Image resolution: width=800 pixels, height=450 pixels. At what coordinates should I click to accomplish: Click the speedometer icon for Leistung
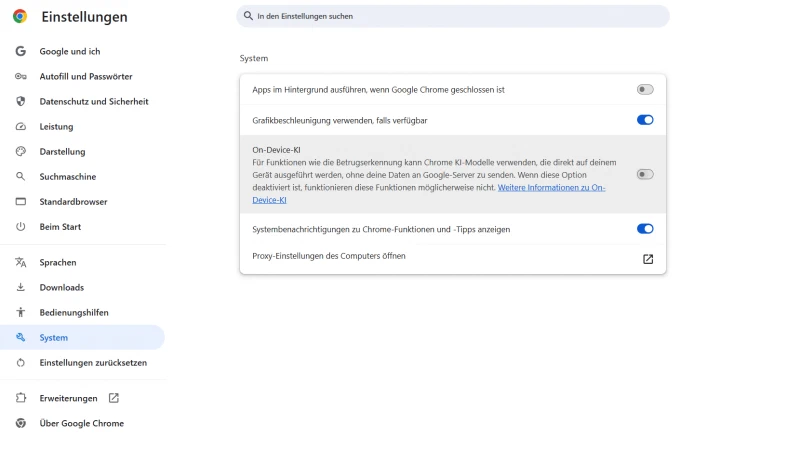click(20, 126)
